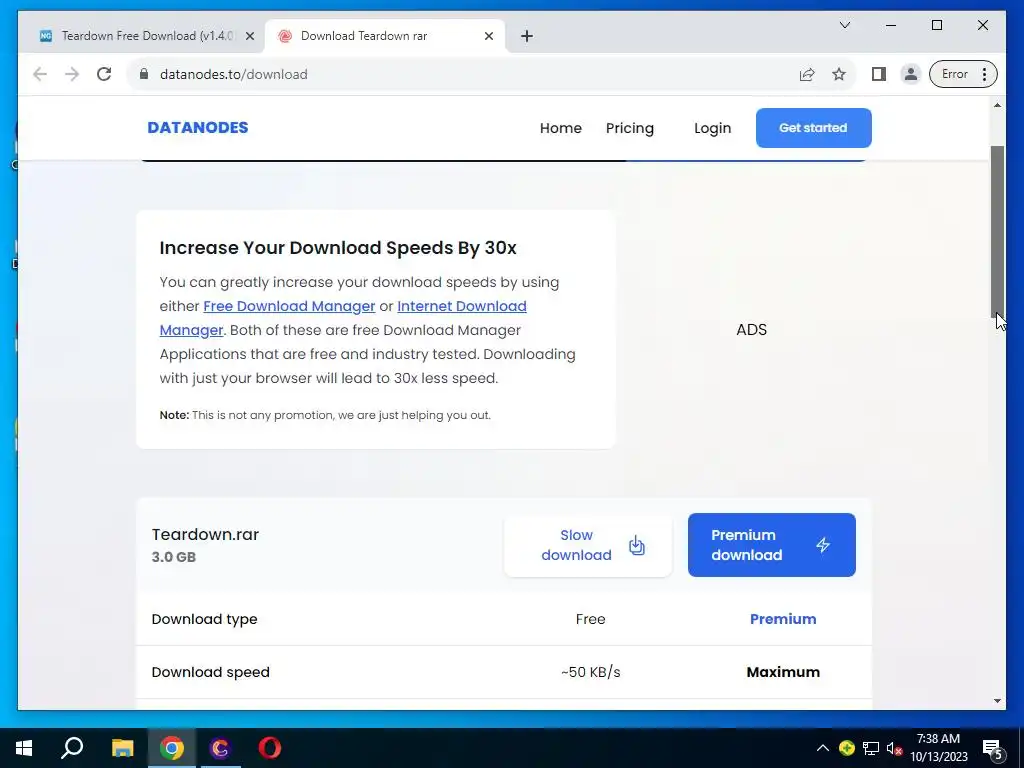Image resolution: width=1024 pixels, height=768 pixels.
Task: Click scrollbar up arrow
Action: tap(997, 105)
